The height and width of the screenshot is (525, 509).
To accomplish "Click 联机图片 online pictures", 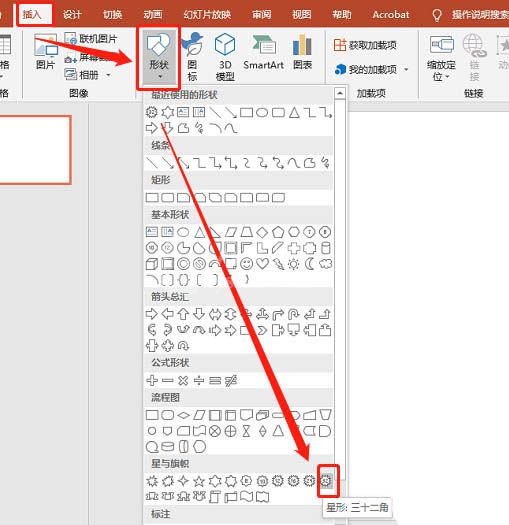I will click(x=91, y=39).
